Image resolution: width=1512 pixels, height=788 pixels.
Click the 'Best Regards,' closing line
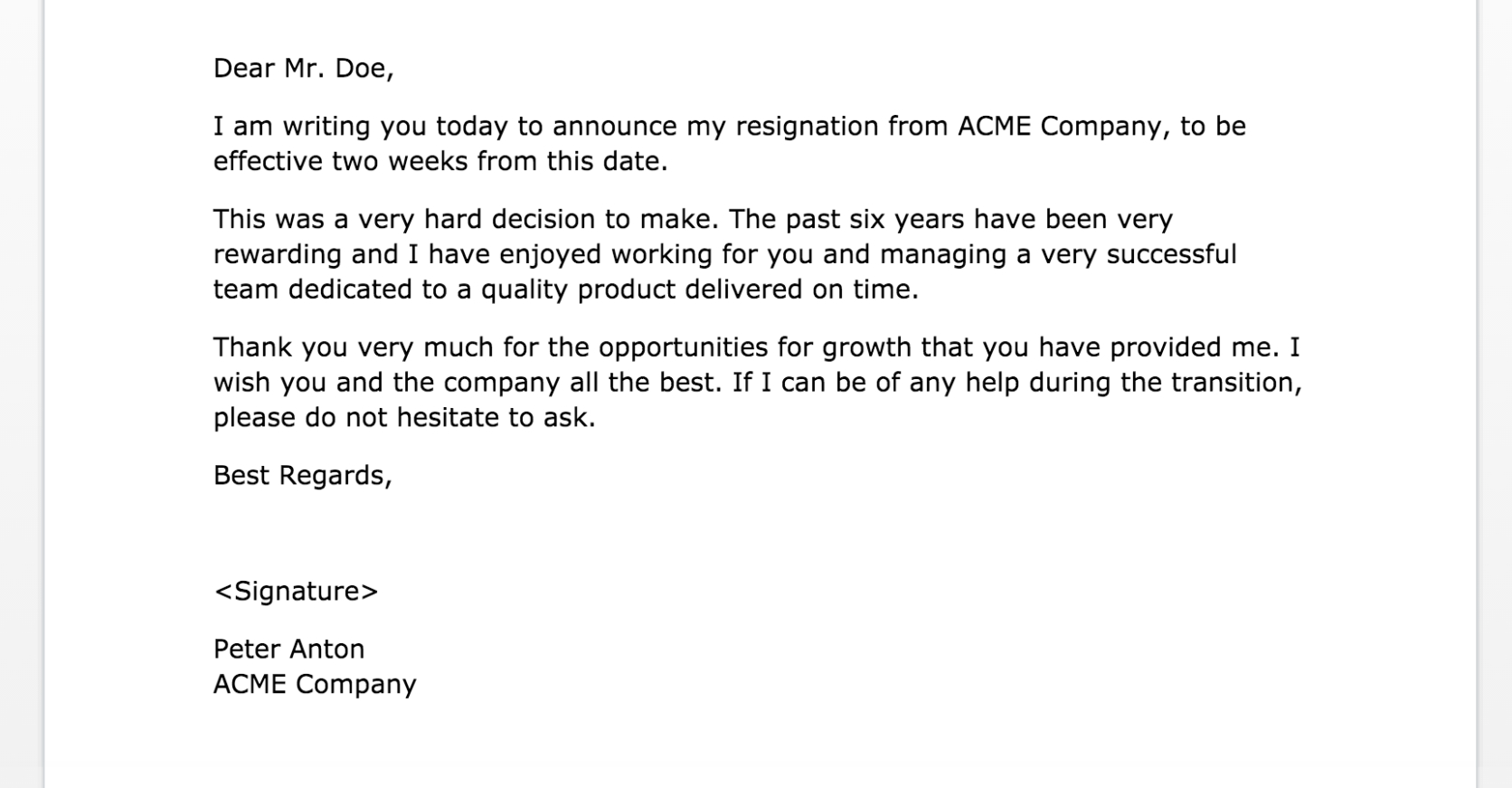point(302,476)
